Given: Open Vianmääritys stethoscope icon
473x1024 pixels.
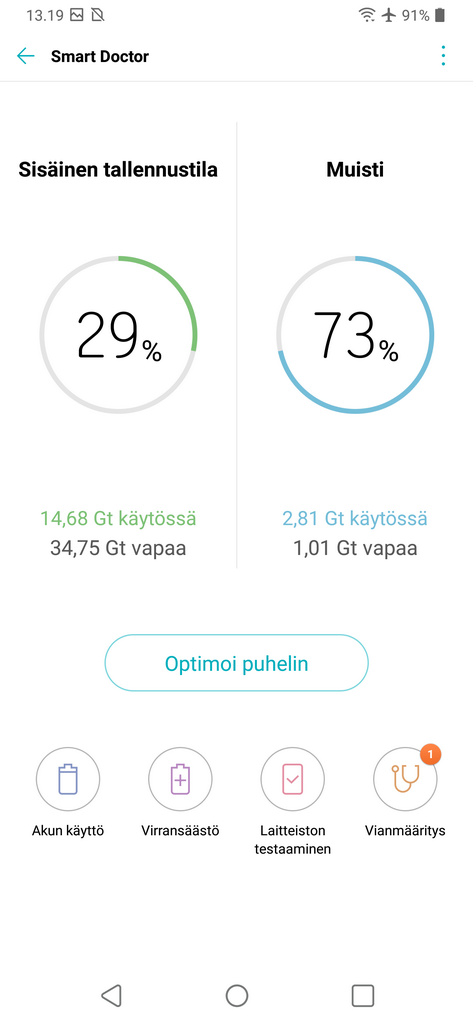Looking at the screenshot, I should tap(405, 779).
